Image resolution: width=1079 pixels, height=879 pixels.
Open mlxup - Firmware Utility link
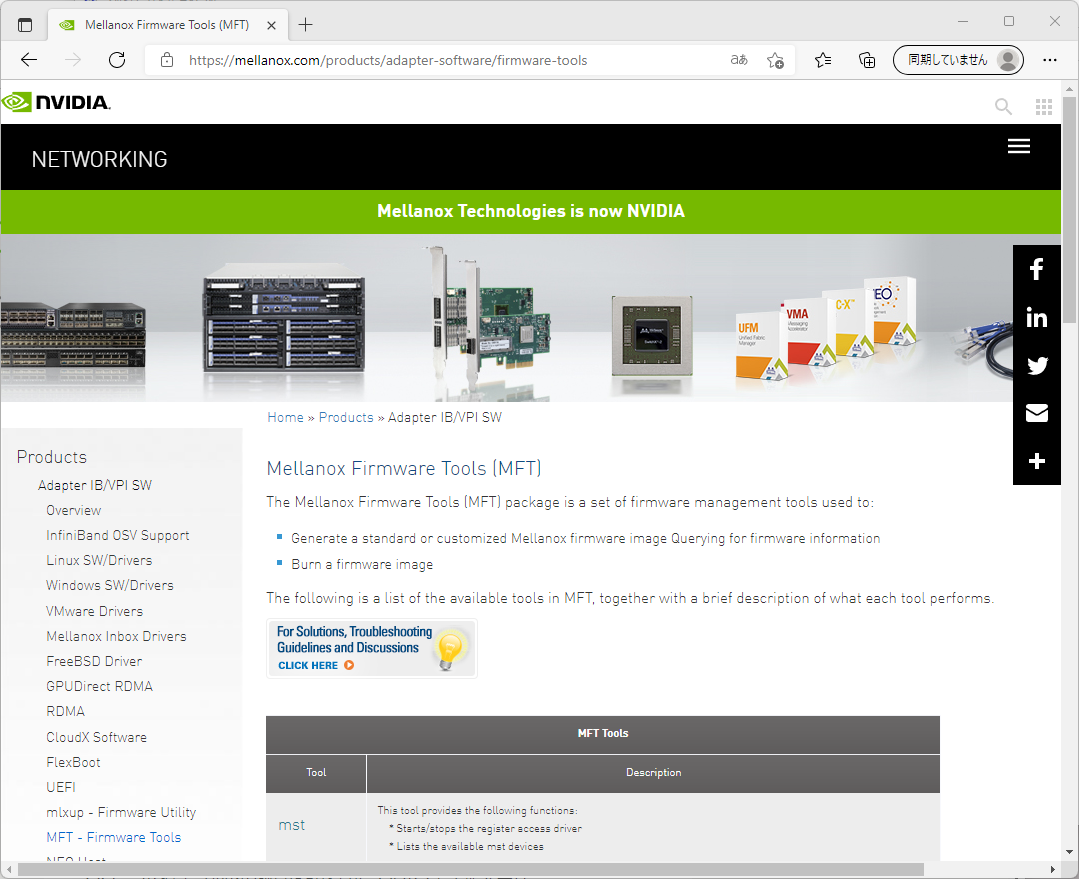[x=121, y=812]
